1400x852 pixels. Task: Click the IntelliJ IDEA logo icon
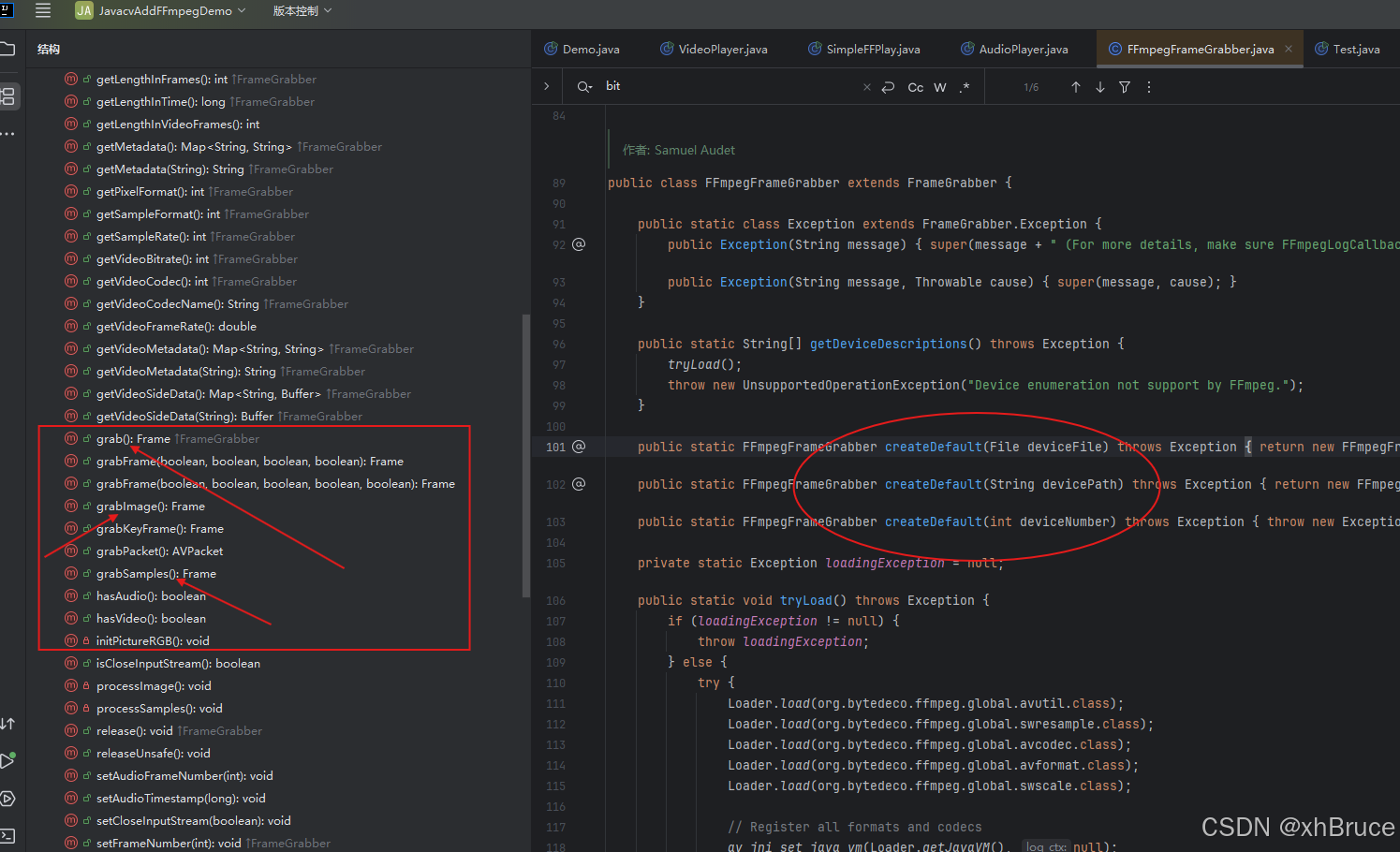point(7,10)
